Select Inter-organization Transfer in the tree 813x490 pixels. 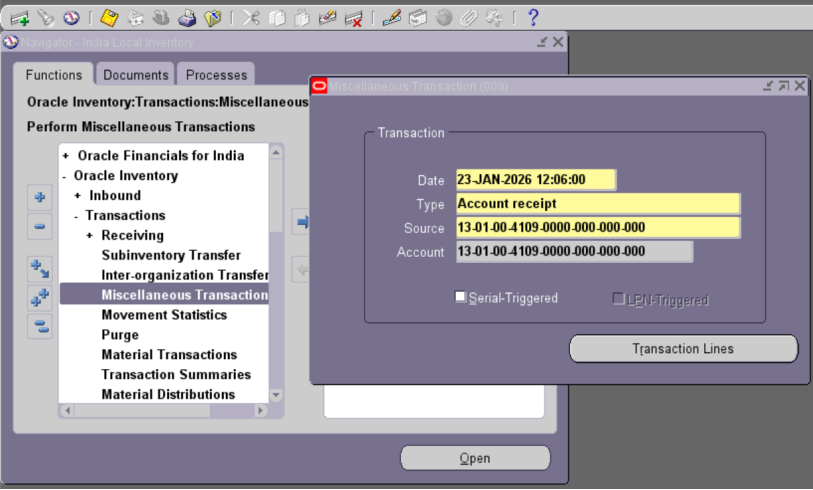tap(185, 275)
